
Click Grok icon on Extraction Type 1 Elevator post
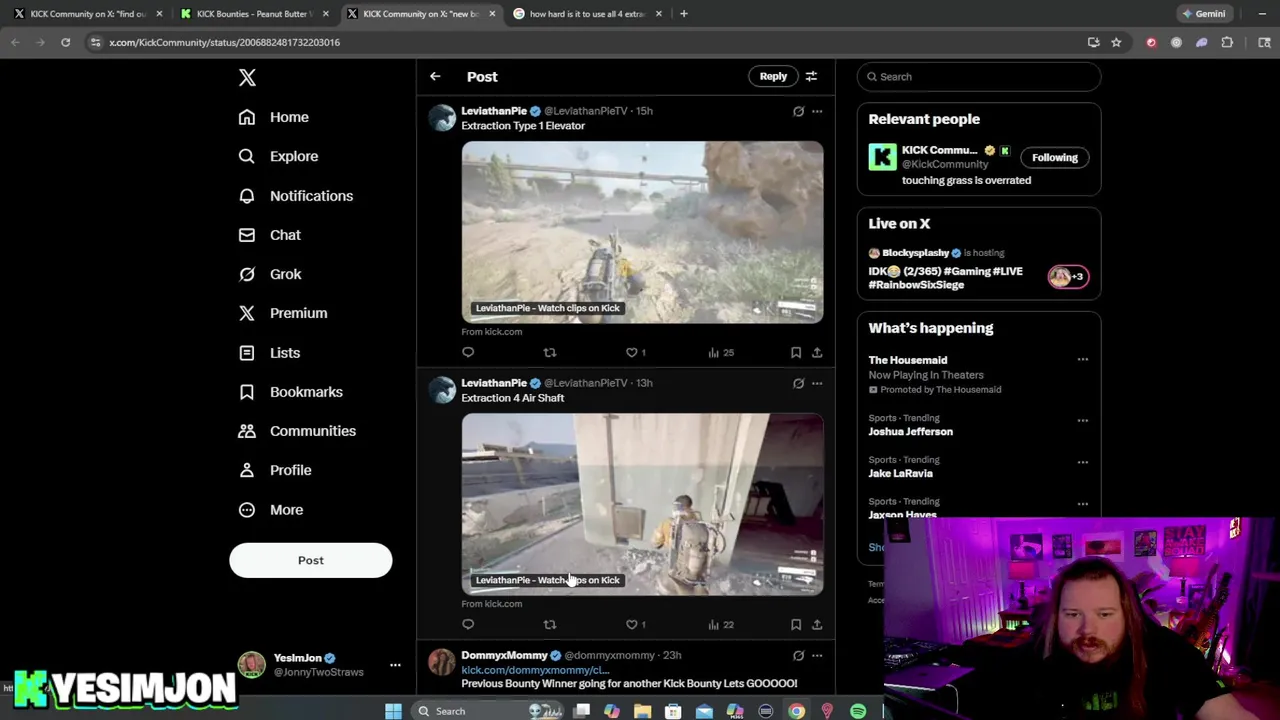pos(798,111)
